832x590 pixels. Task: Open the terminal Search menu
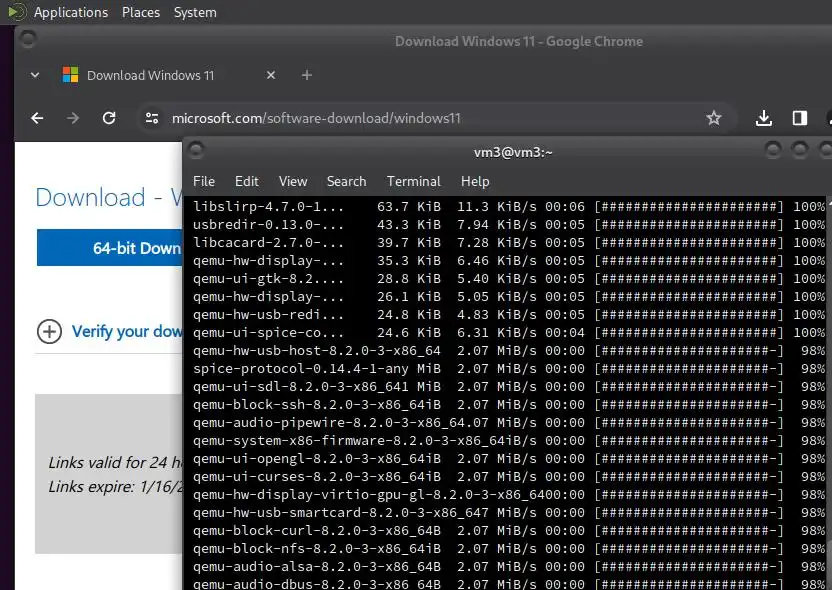tap(346, 181)
